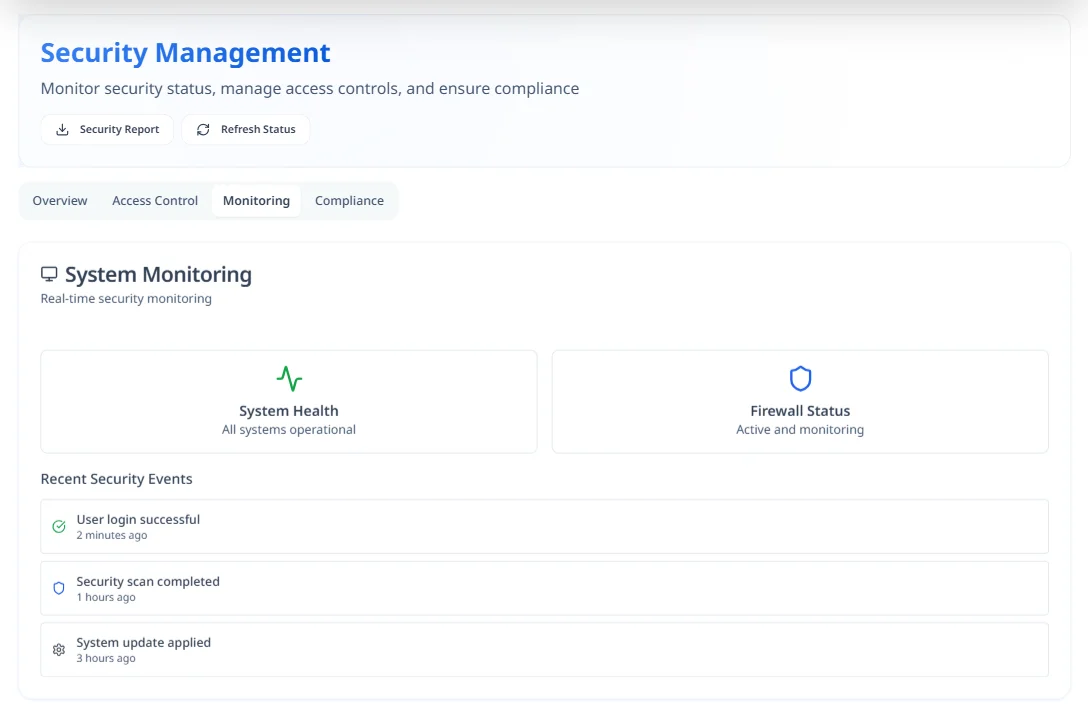Click the 'Security Management' title
Image resolution: width=1088 pixels, height=728 pixels.
[185, 53]
